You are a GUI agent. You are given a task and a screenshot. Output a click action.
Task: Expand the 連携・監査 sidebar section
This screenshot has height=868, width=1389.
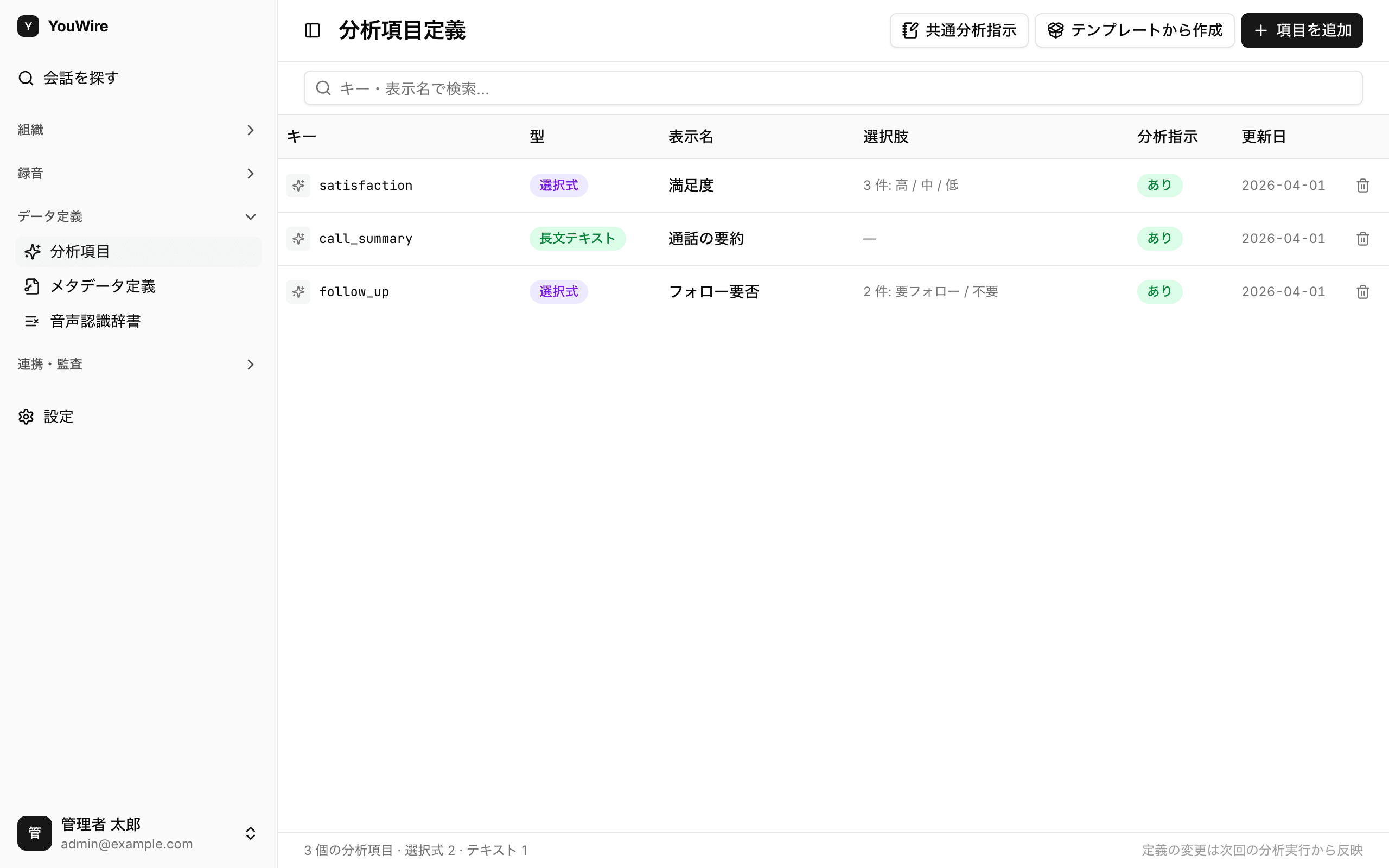coord(138,365)
